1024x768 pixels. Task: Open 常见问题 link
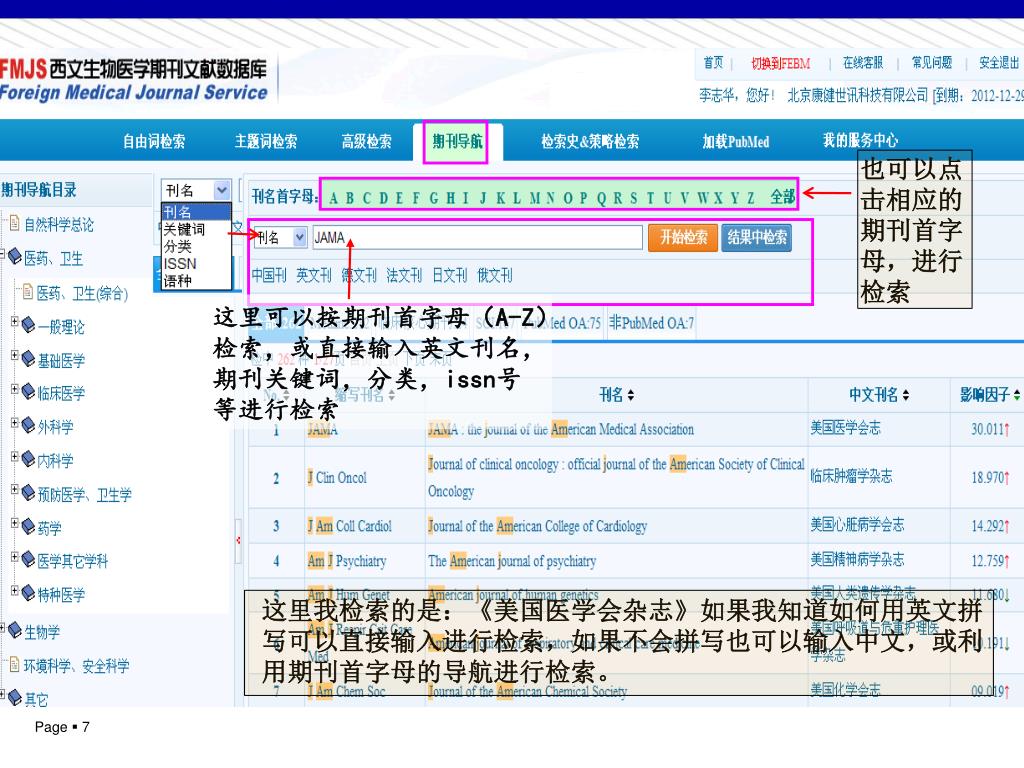pos(932,63)
